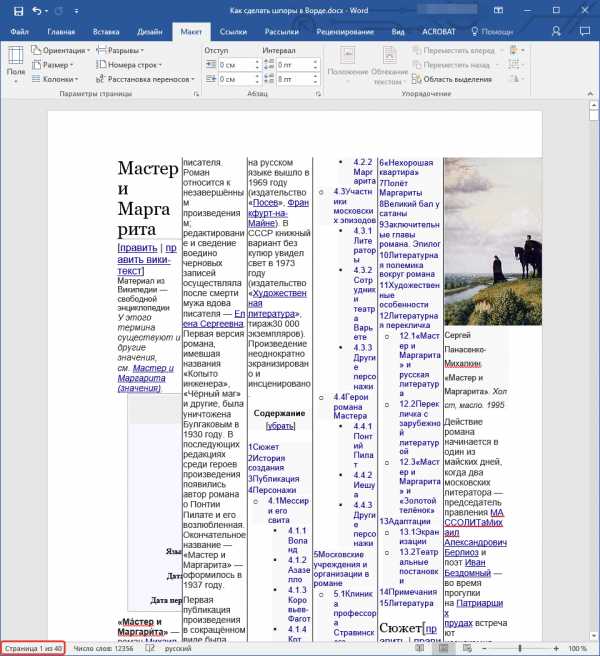
Task: Click the spacing before field (Интервал)
Action: tap(294, 65)
